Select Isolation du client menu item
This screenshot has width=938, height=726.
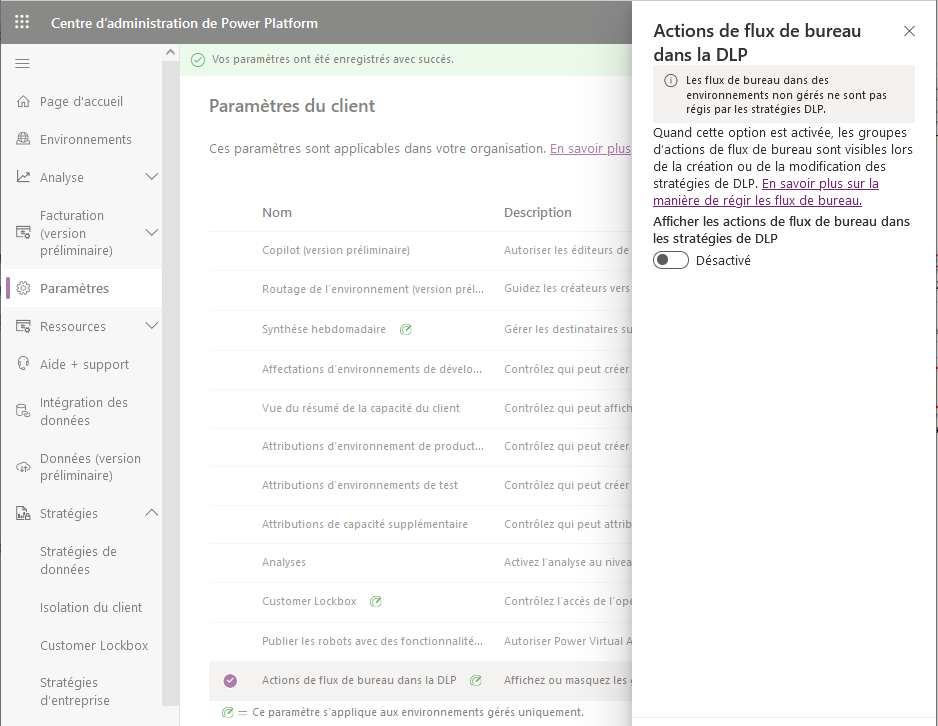pos(91,608)
